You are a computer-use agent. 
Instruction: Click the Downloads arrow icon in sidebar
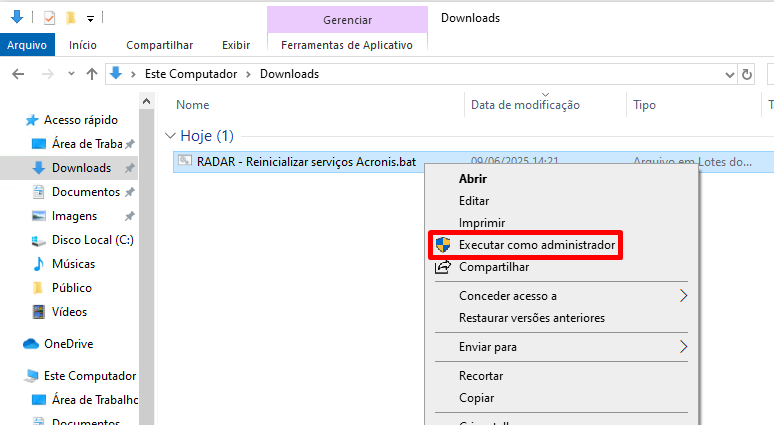(x=39, y=168)
